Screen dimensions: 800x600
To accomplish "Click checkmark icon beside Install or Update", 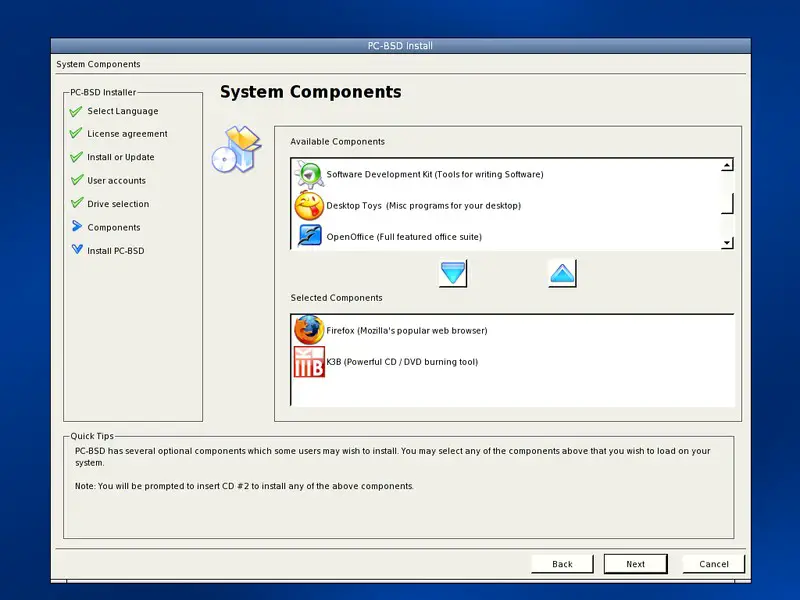I will click(x=76, y=157).
